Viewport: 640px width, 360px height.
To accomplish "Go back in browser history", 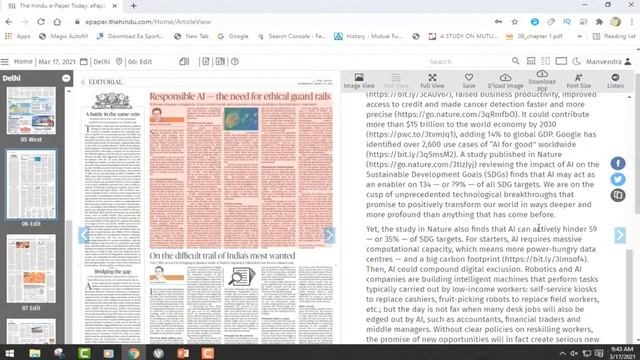I will pyautogui.click(x=9, y=22).
